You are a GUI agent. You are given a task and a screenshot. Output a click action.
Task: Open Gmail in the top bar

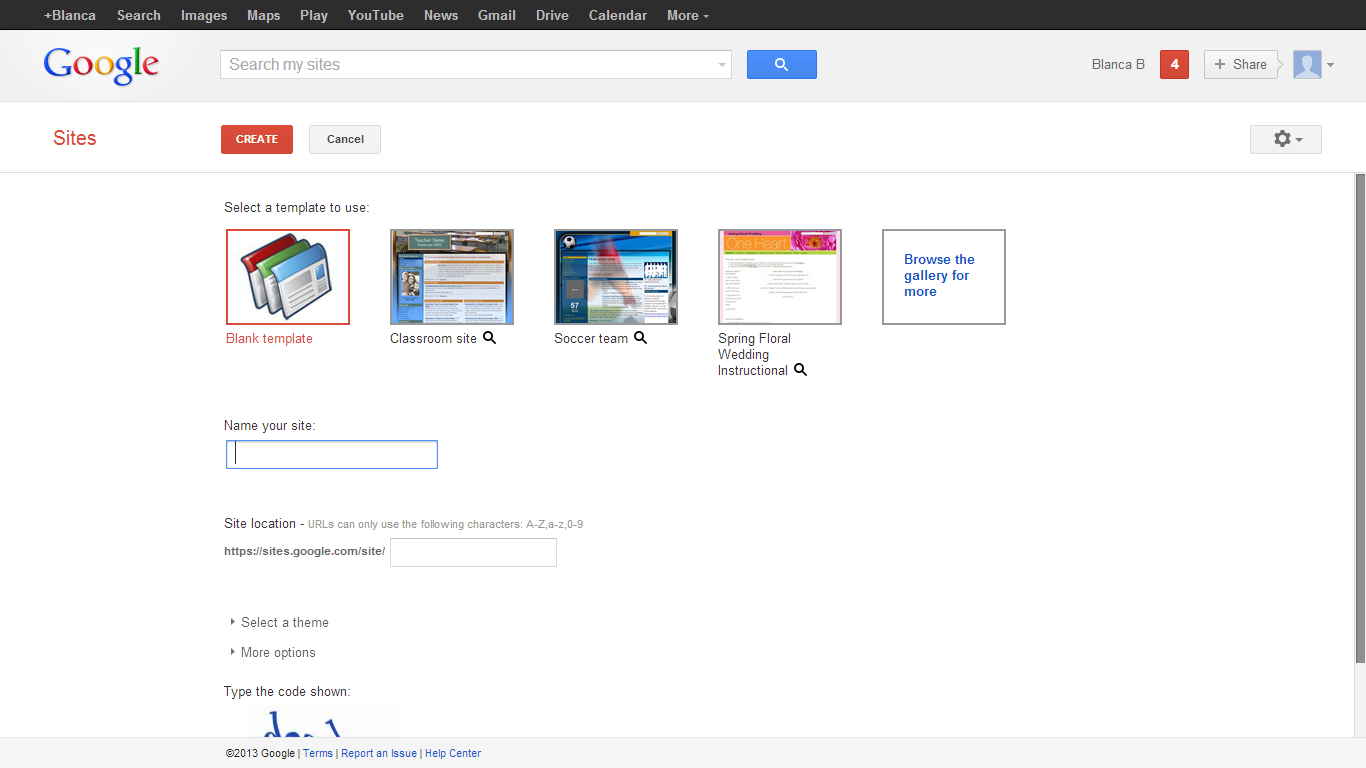[497, 15]
